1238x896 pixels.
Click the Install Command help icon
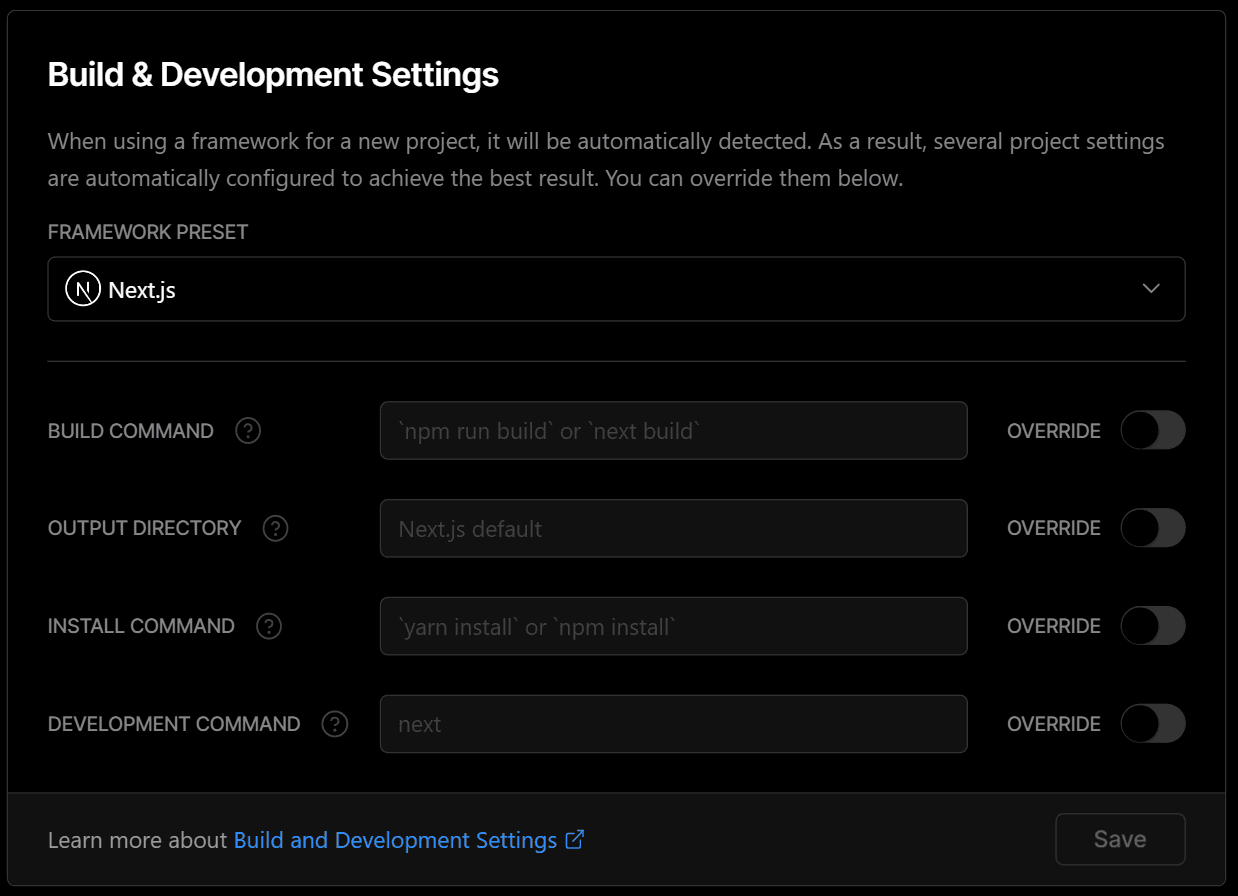(x=269, y=626)
